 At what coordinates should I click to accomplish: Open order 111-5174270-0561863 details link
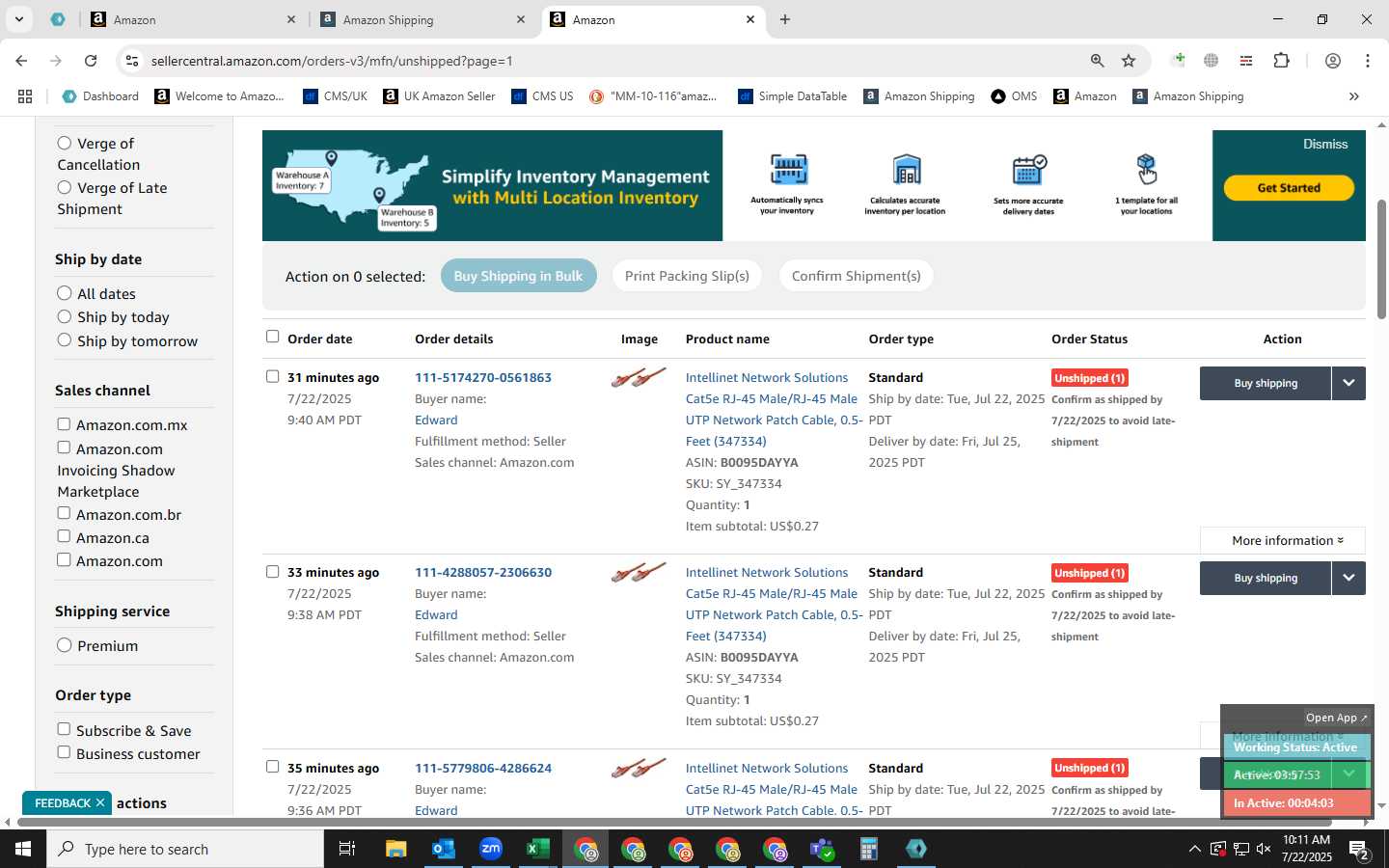tap(483, 377)
